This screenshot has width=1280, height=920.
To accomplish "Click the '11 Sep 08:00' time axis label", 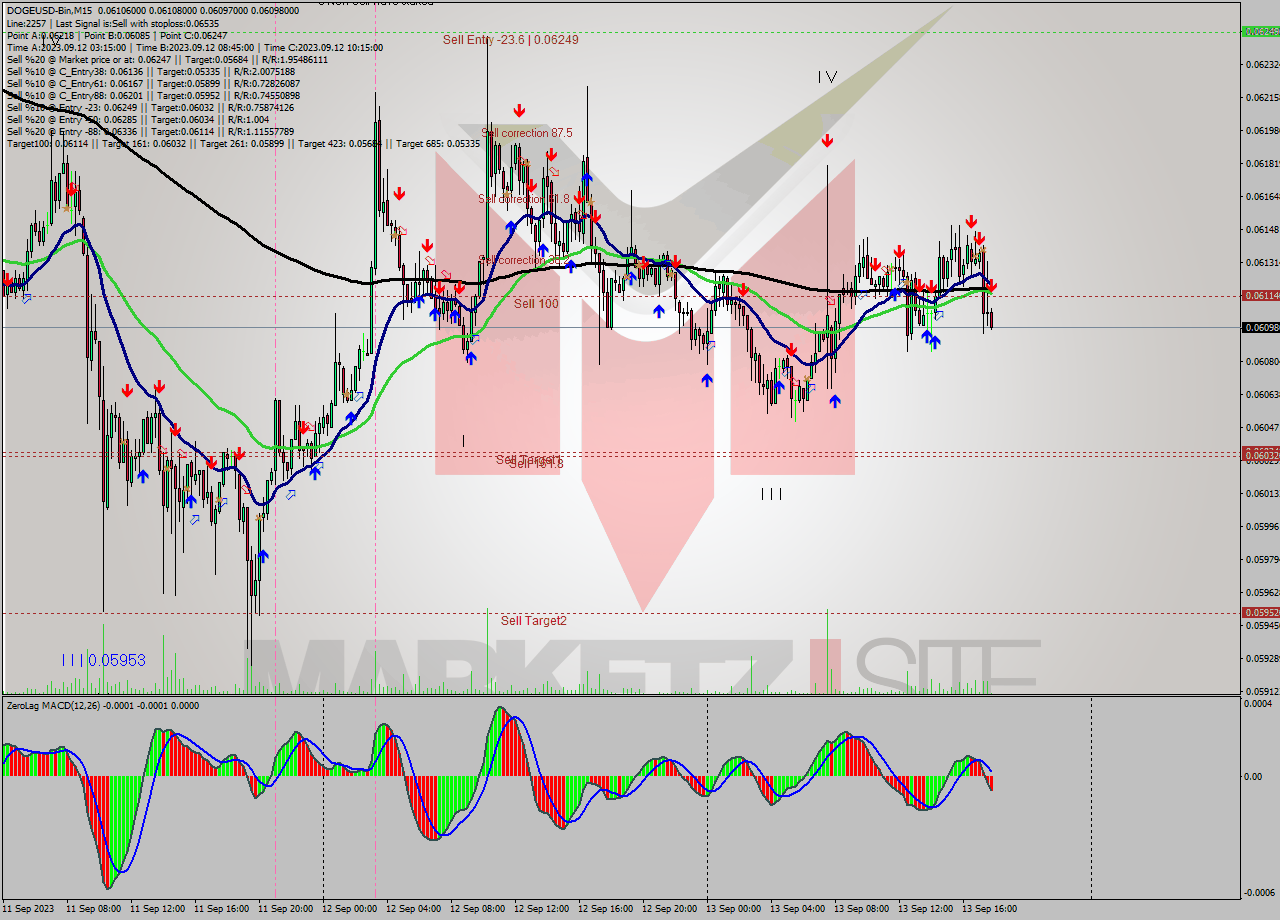I will (x=93, y=909).
